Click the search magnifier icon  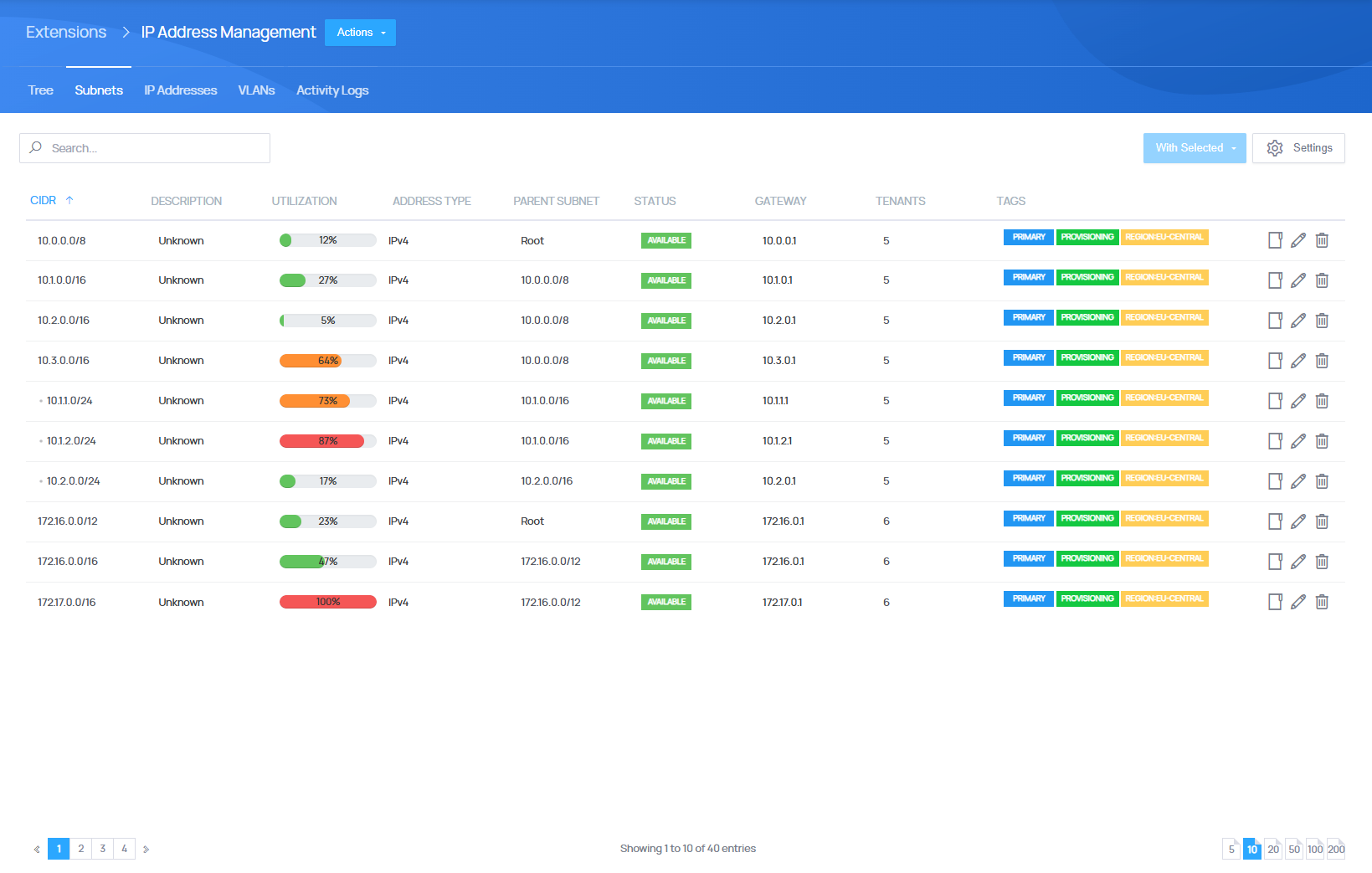click(x=35, y=147)
